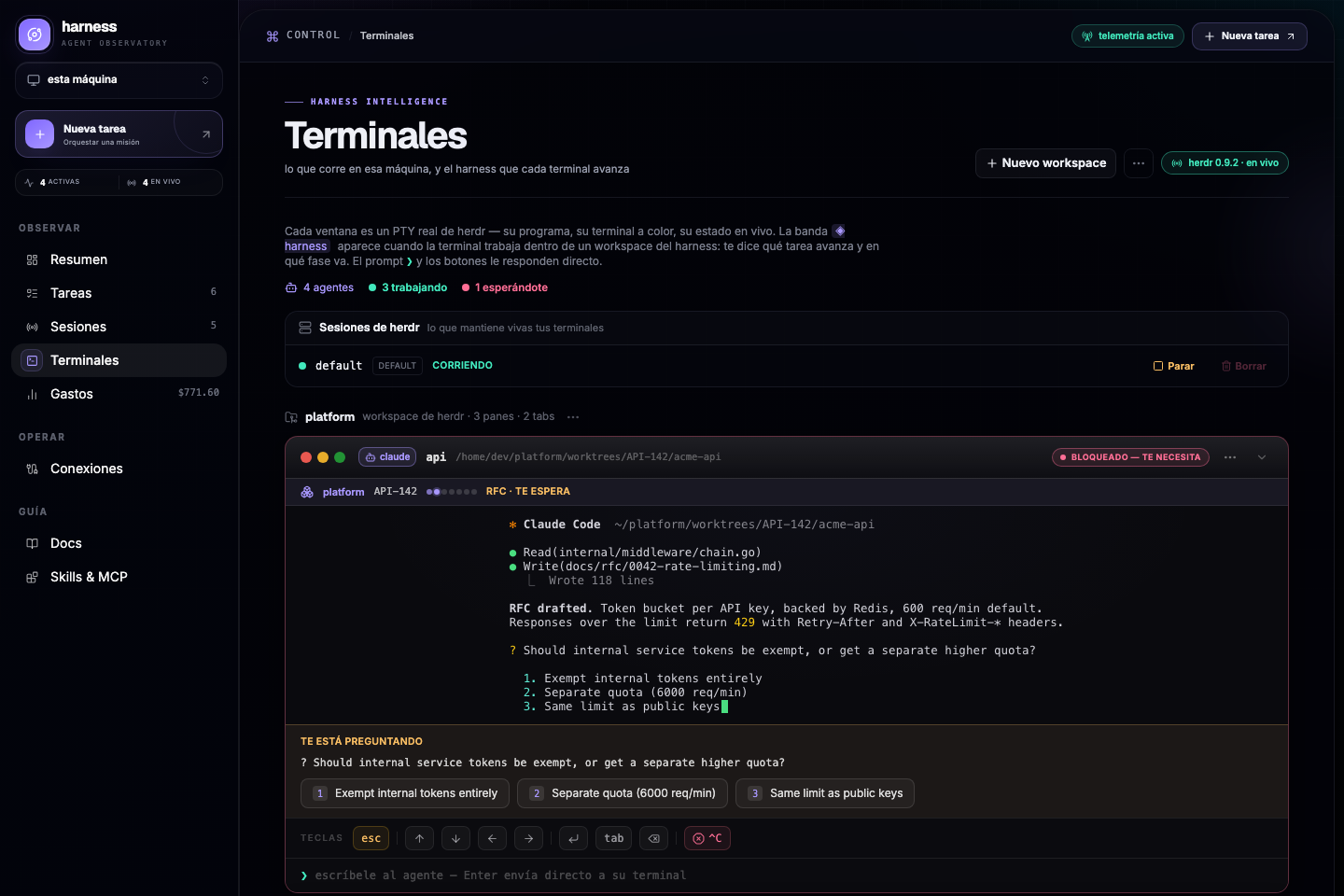Send the Enter (return) key icon
This screenshot has height=896, width=1344.
pyautogui.click(x=574, y=838)
